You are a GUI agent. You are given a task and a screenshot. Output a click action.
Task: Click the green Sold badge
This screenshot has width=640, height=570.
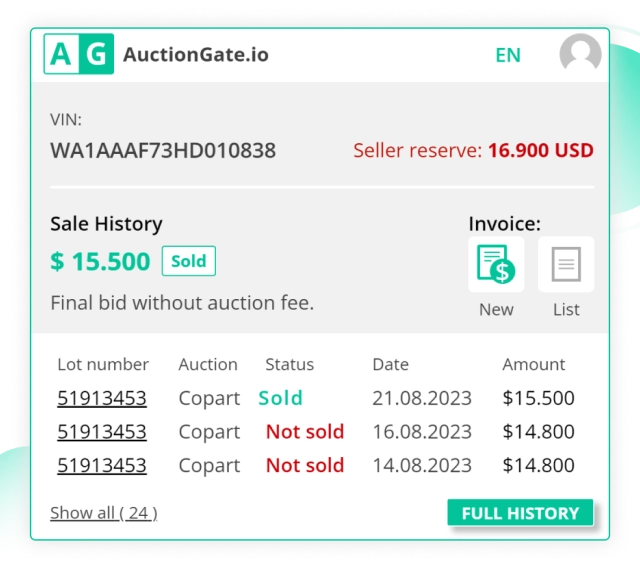click(x=188, y=261)
